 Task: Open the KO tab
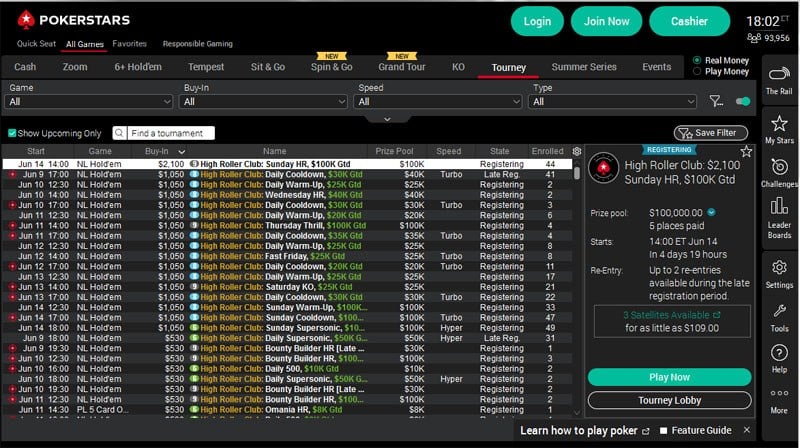click(458, 67)
